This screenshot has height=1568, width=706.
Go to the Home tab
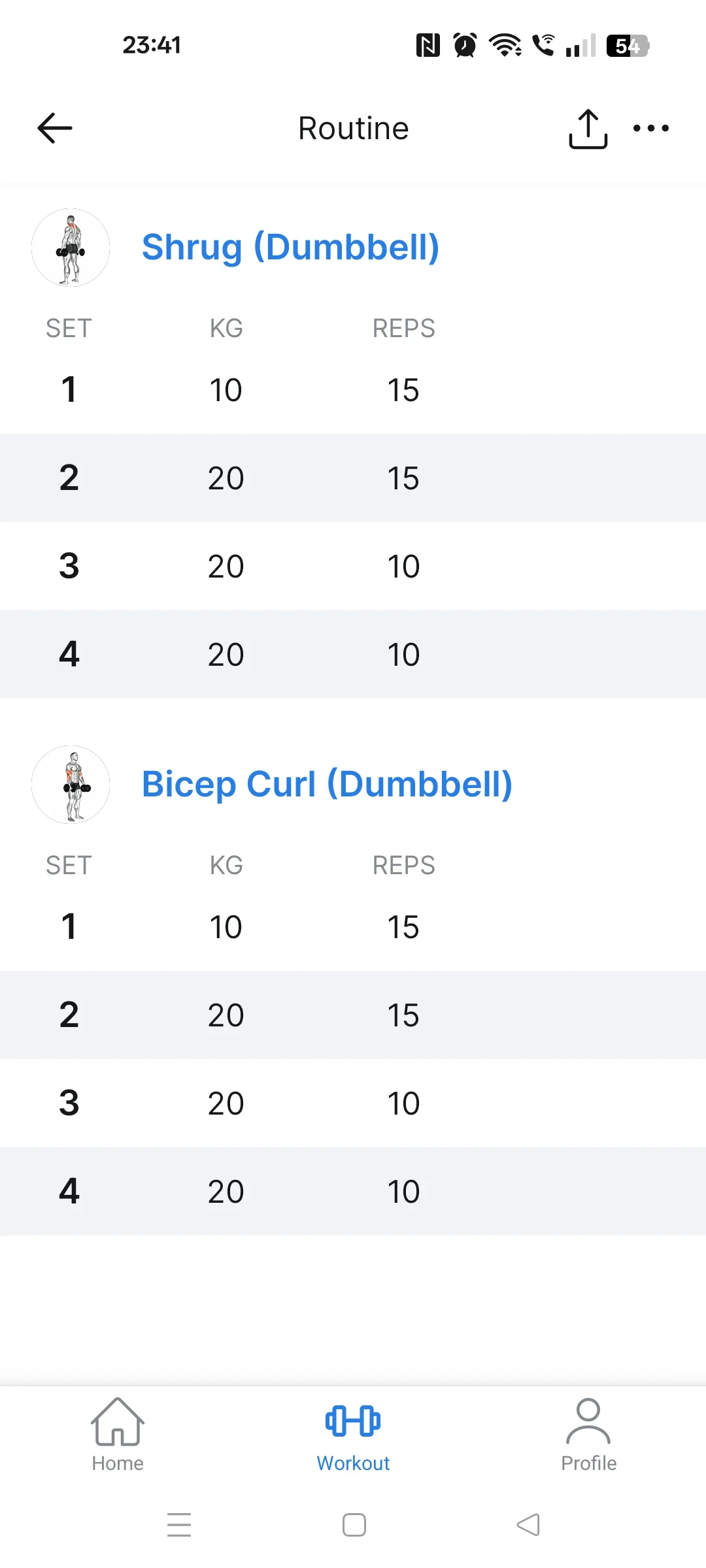tap(118, 1462)
